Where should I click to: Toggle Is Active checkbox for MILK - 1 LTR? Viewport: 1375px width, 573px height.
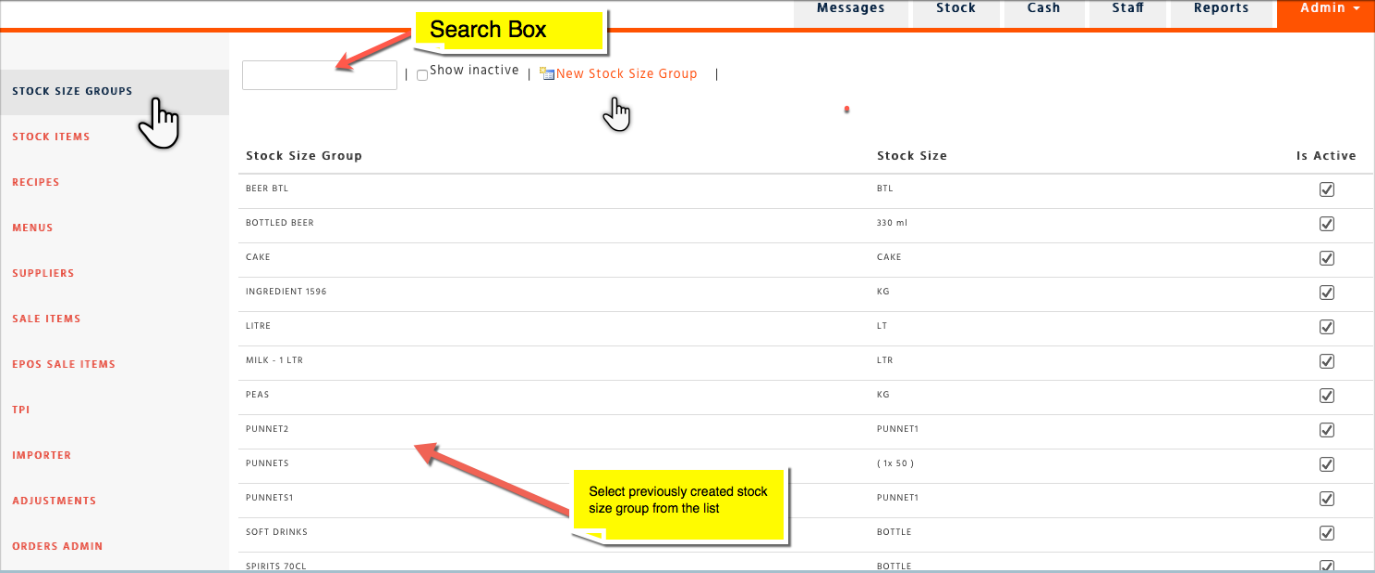pyautogui.click(x=1327, y=361)
